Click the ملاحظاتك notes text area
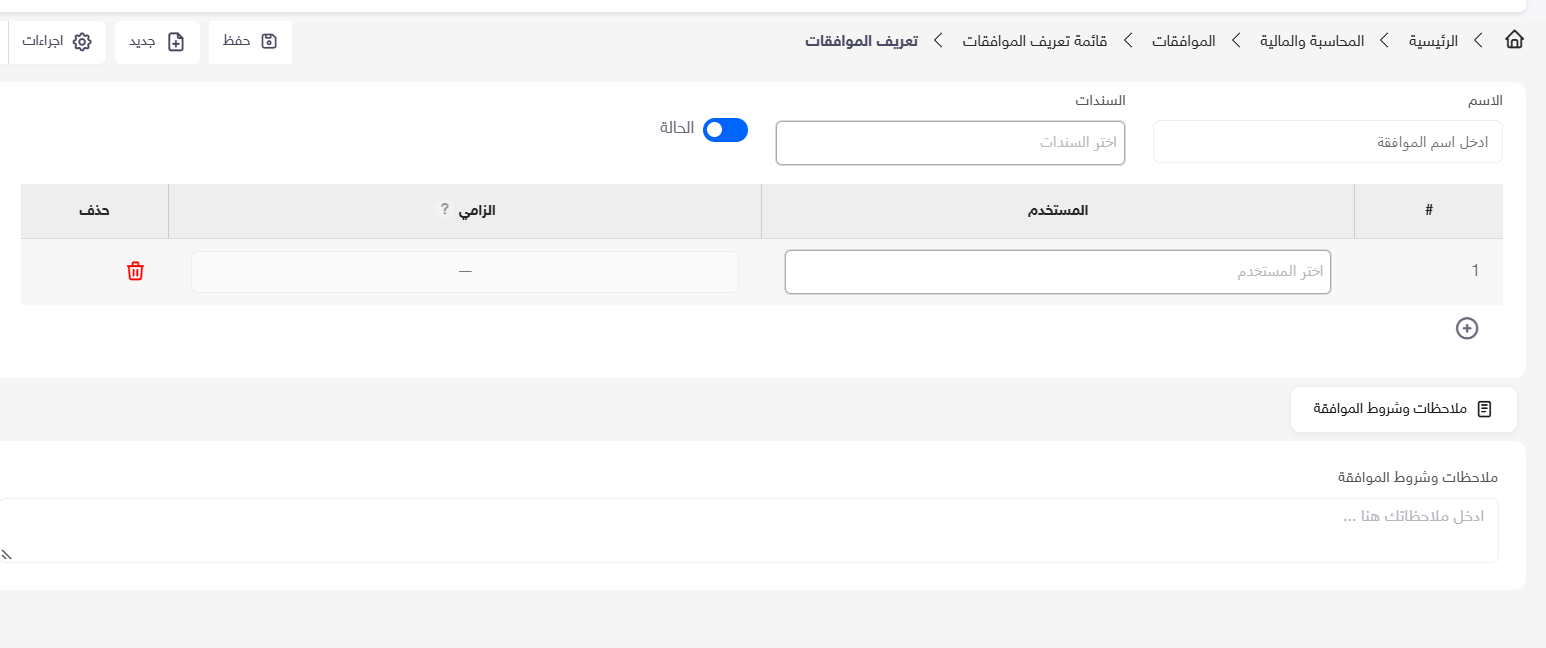This screenshot has width=1546, height=648. (x=748, y=530)
